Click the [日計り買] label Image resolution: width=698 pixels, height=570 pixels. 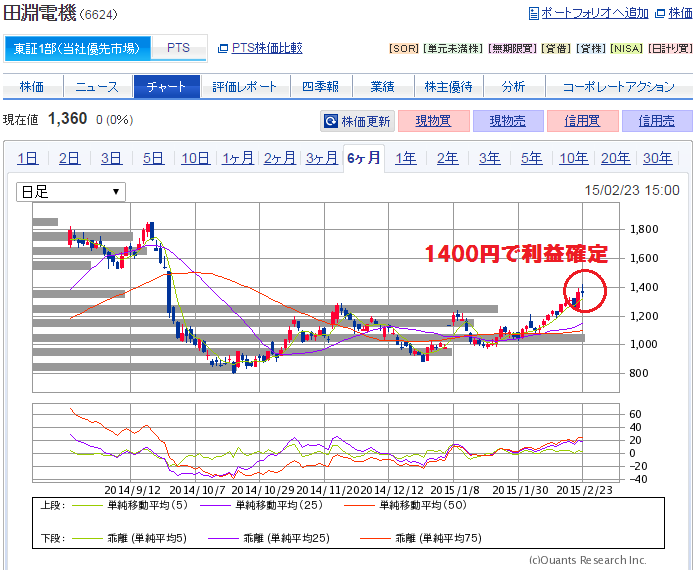670,49
